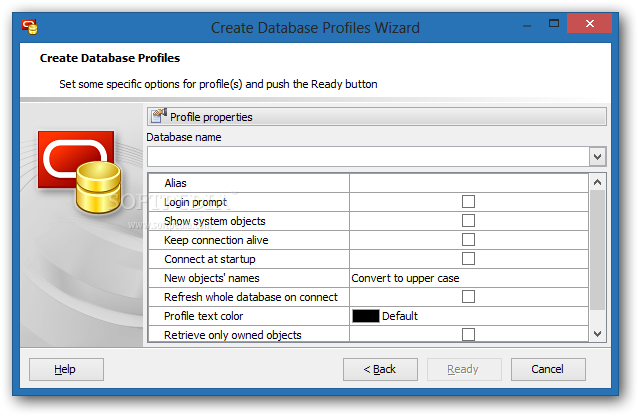
Task: Toggle Refresh whole database on connect
Action: 468,297
